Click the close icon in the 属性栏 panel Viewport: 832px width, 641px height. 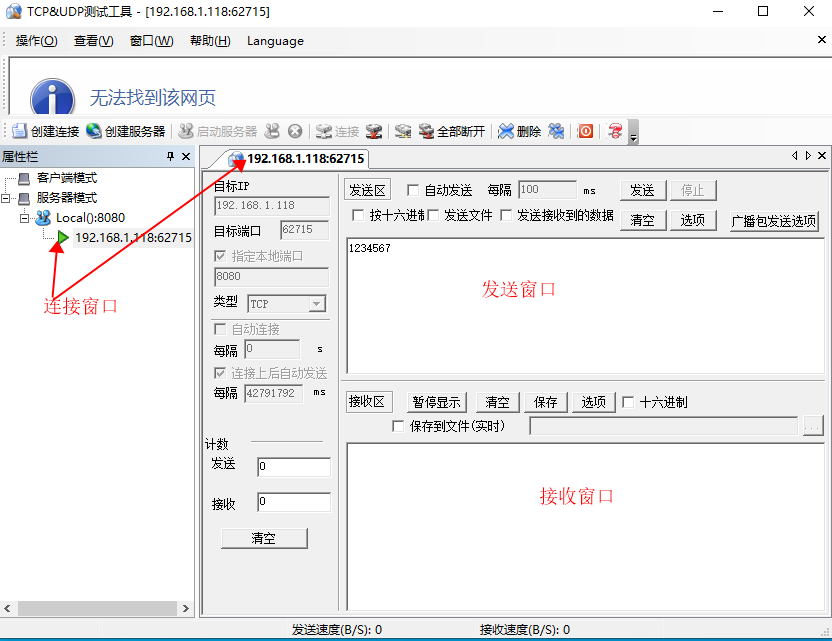pos(186,157)
